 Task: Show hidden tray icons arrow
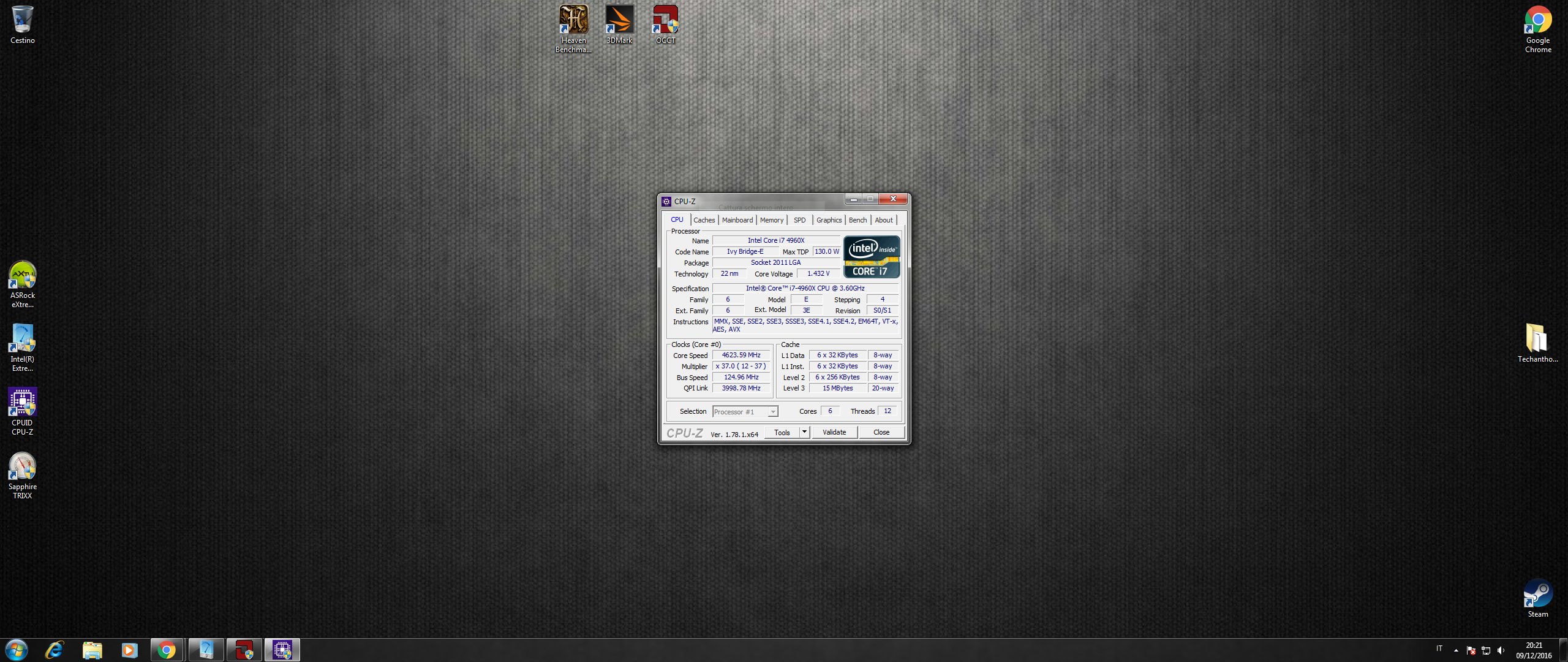coord(1456,650)
